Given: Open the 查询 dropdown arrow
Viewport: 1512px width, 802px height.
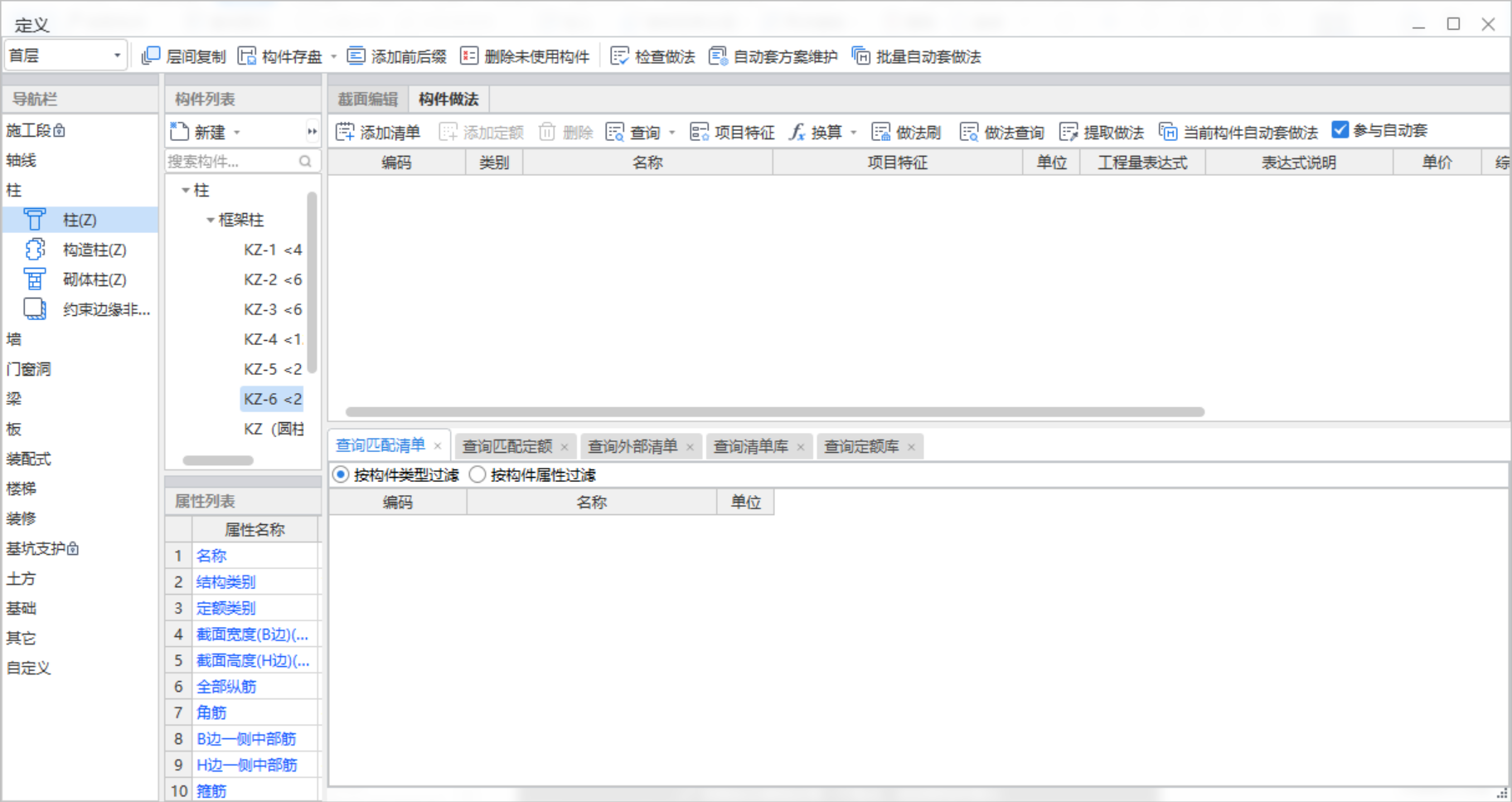Looking at the screenshot, I should (672, 132).
